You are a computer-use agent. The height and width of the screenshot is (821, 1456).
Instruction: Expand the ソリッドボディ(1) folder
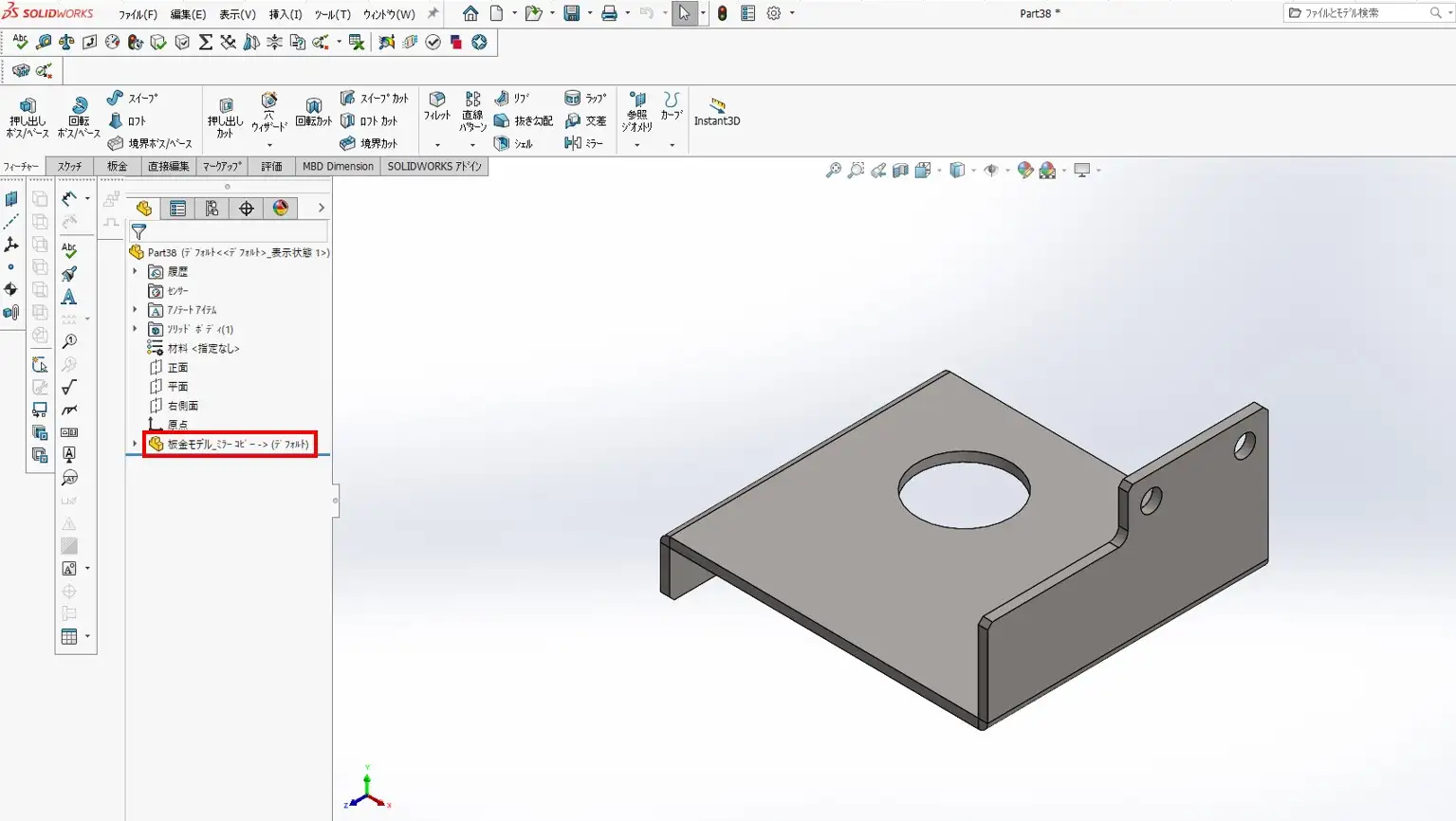[x=135, y=329]
